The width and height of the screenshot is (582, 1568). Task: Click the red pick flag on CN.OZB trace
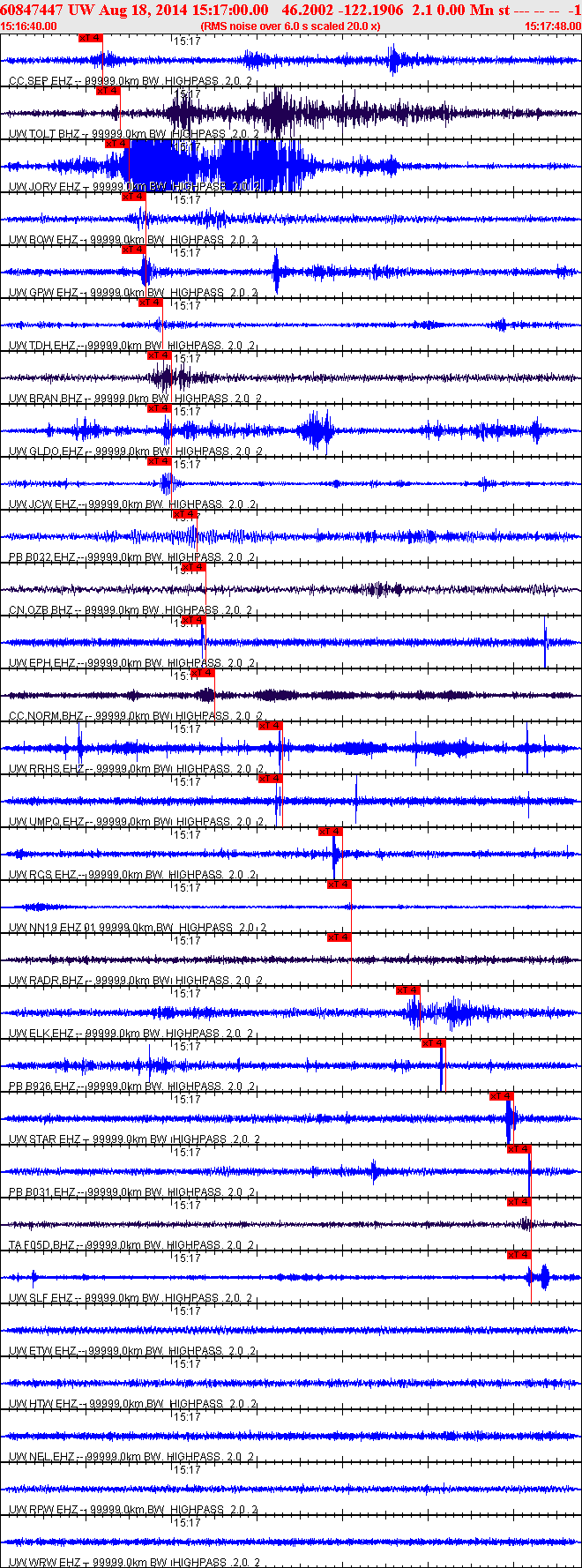coord(193,567)
